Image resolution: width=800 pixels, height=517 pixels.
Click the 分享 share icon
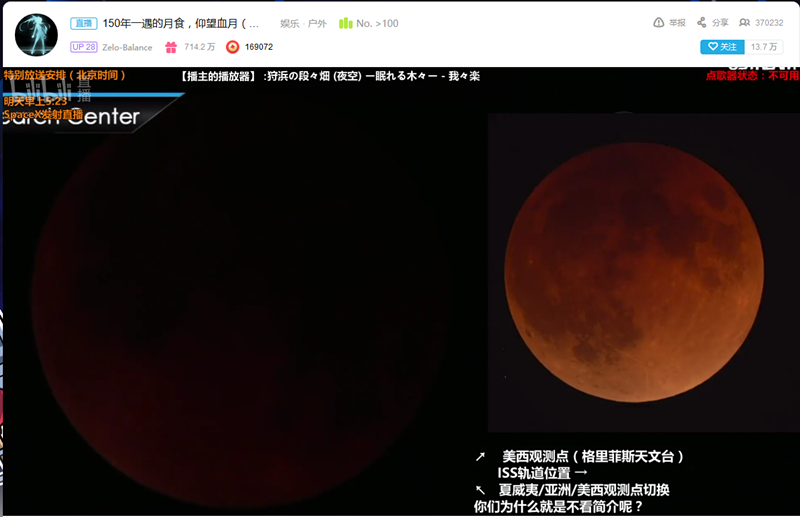click(702, 22)
